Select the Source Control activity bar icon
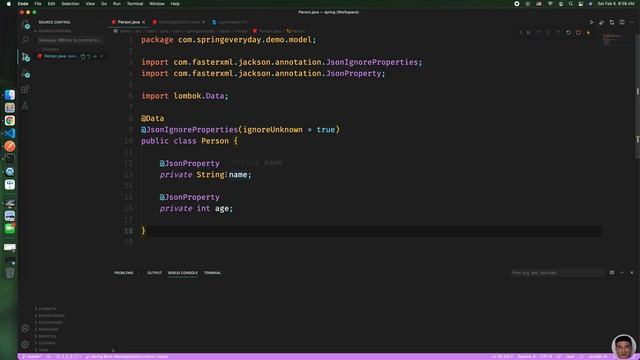The image size is (640, 360). (25, 57)
